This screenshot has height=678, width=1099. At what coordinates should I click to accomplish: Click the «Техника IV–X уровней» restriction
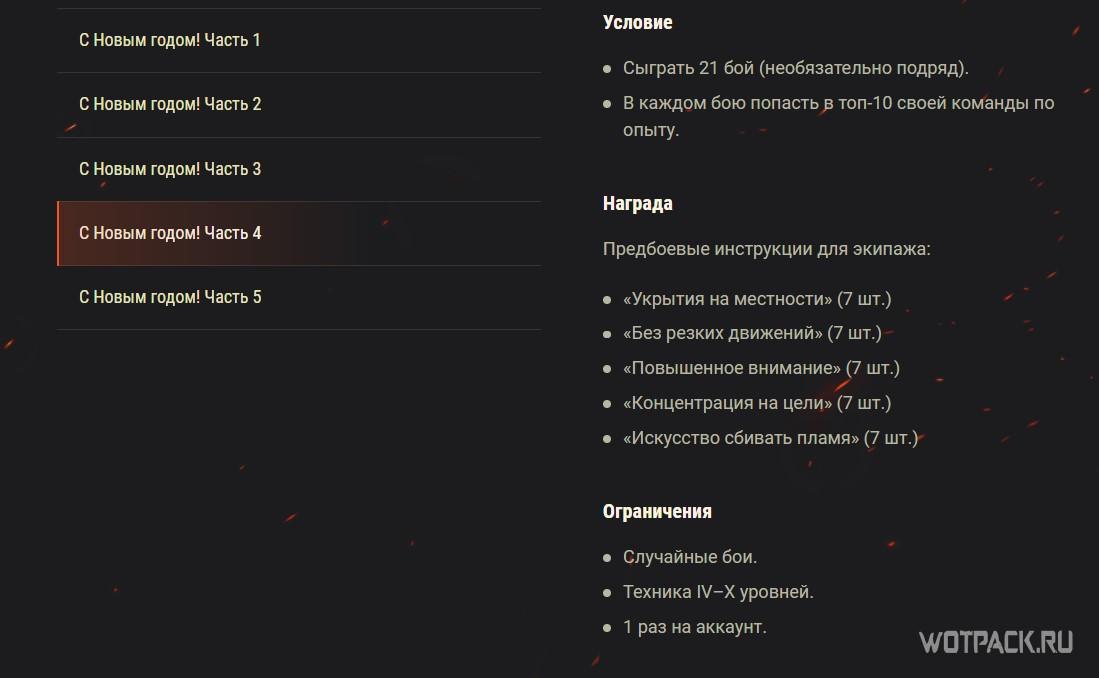(717, 592)
